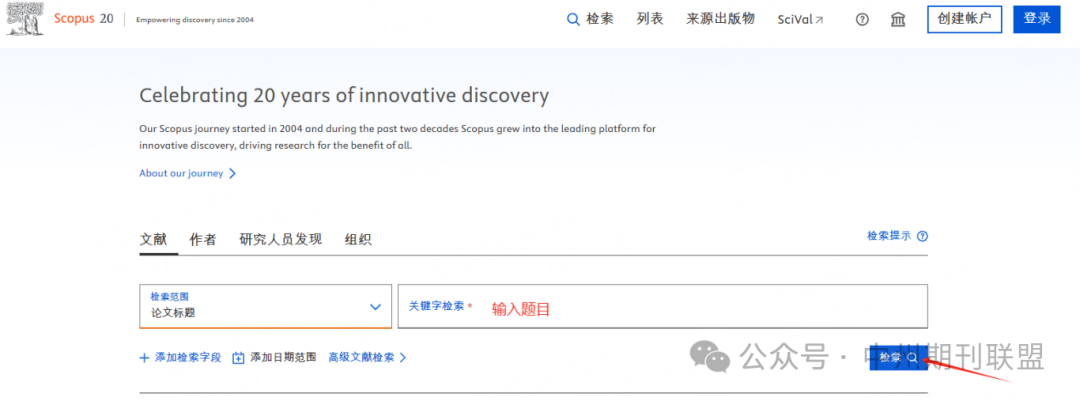This screenshot has width=1080, height=401.
Task: Expand the 检索范围 论文标题 dropdown
Action: click(265, 306)
